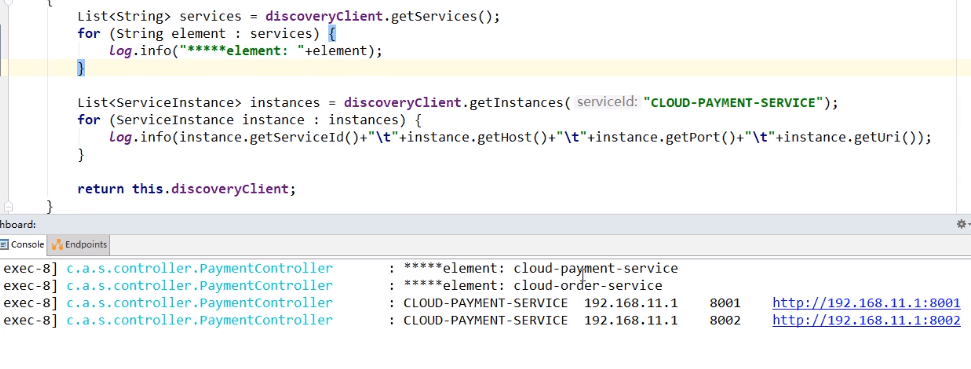The width and height of the screenshot is (971, 369).
Task: Click instance.getHost() call in code
Action: pos(477,137)
